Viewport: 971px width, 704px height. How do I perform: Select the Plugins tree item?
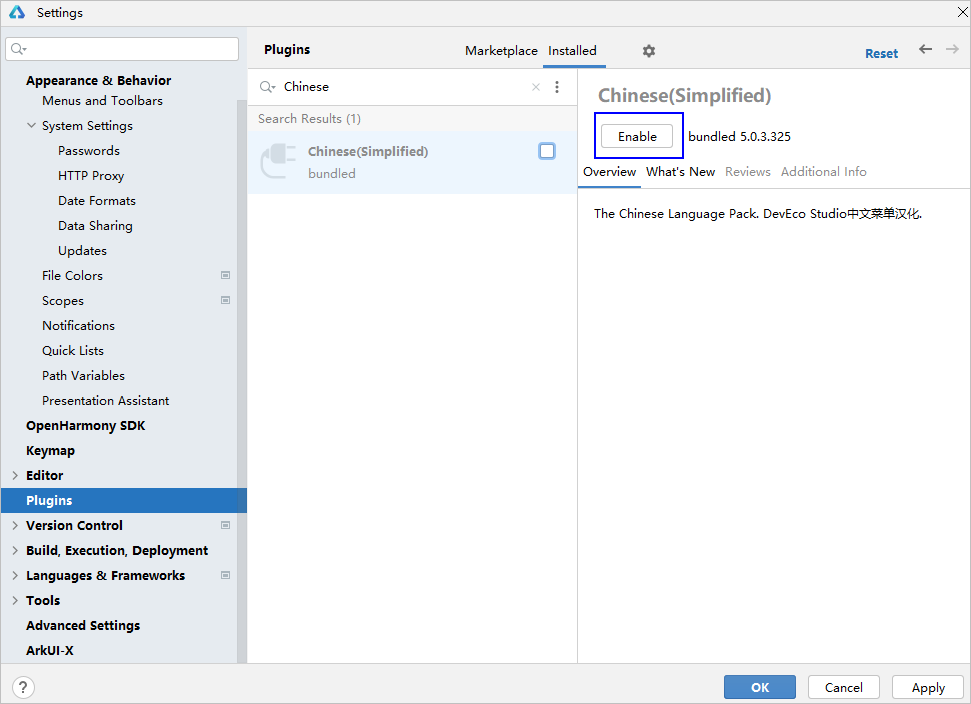[124, 500]
